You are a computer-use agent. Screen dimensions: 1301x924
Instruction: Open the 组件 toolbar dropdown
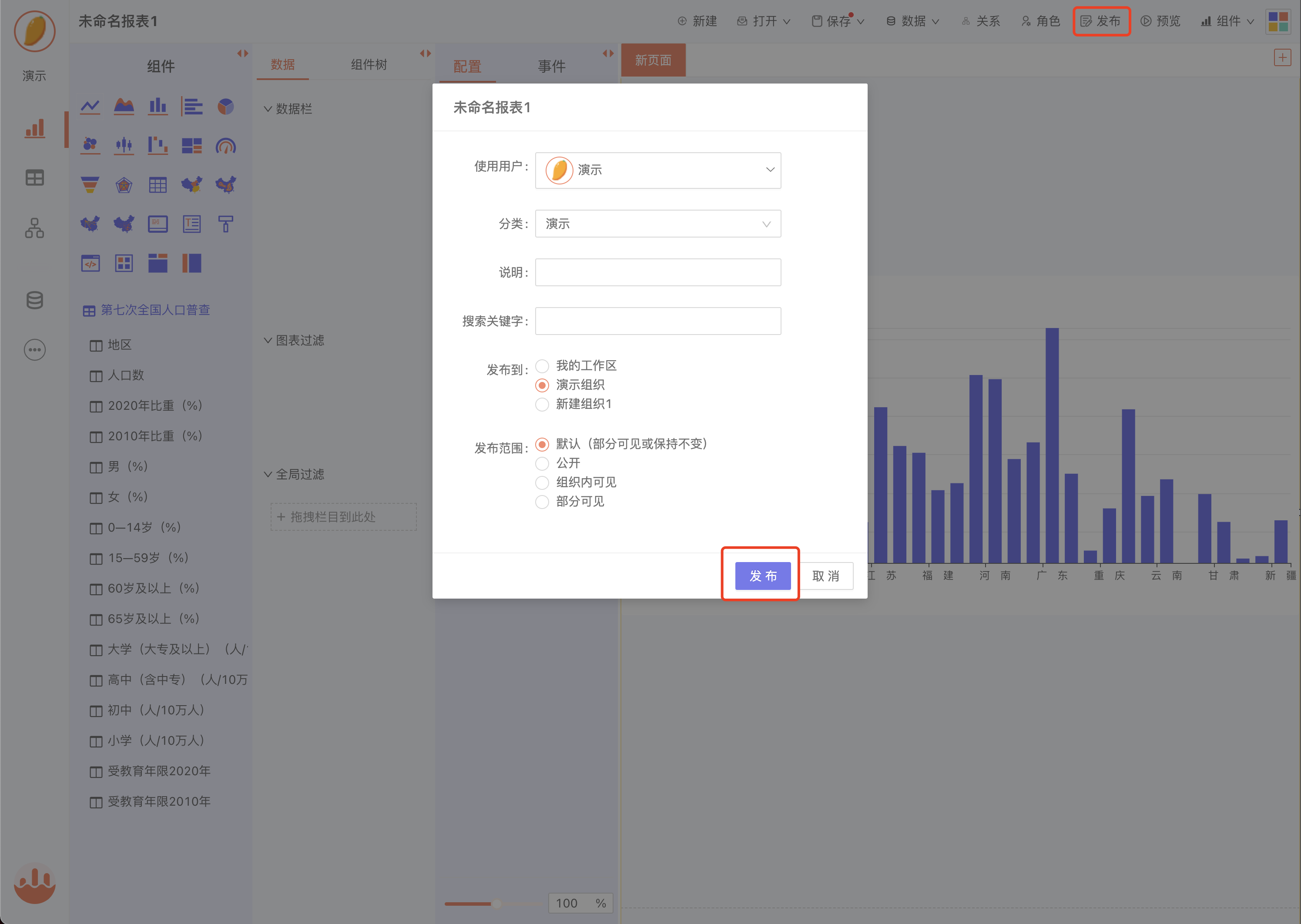[1227, 21]
